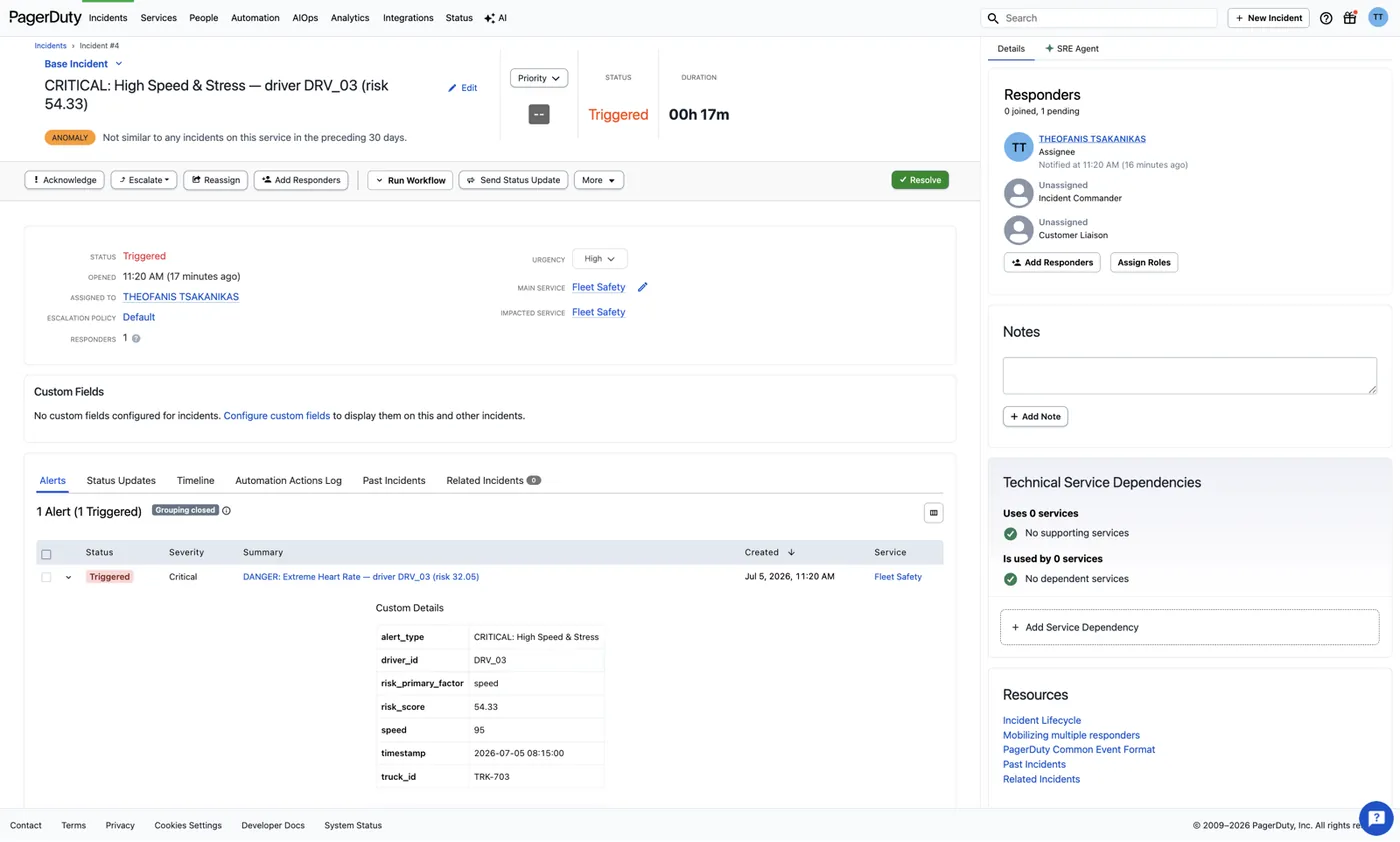Viewport: 1400px width, 842px height.
Task: Click the magnifier icon in the search box
Action: tap(992, 18)
